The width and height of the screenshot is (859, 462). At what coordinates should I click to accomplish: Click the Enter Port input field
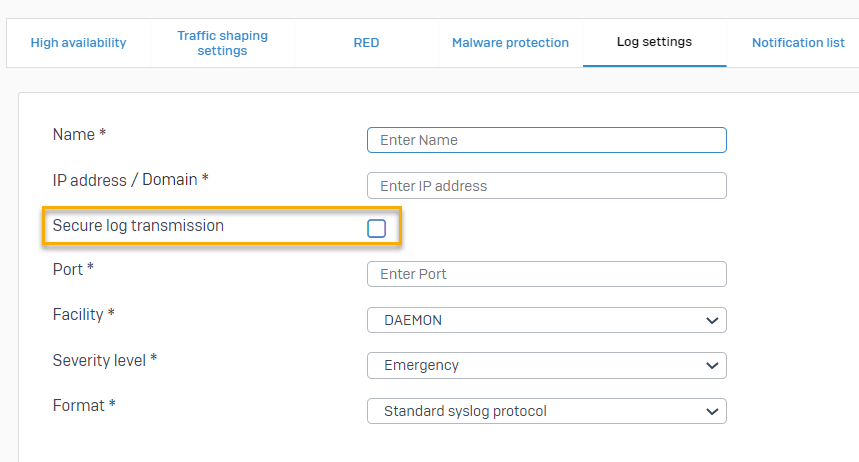pos(547,274)
